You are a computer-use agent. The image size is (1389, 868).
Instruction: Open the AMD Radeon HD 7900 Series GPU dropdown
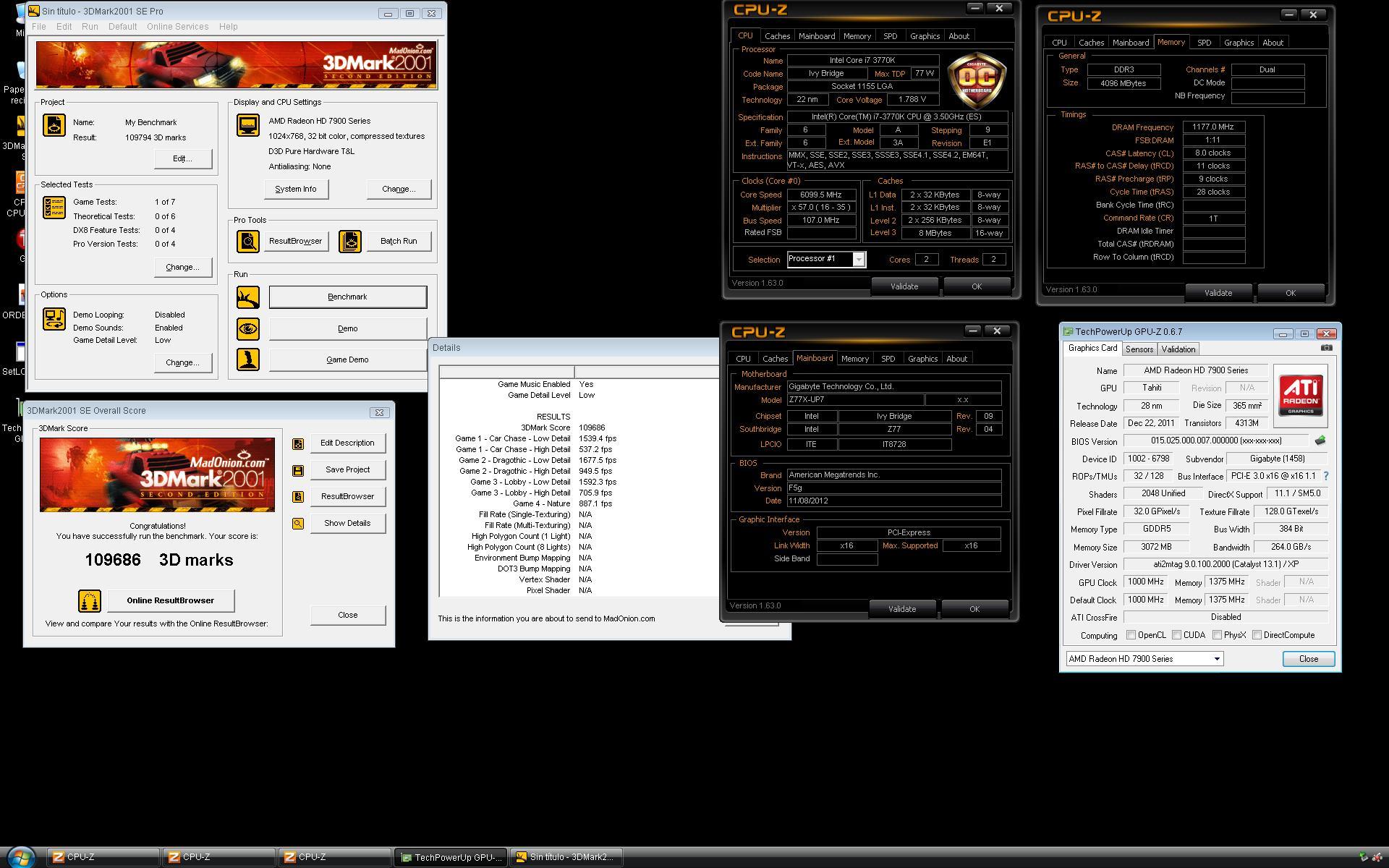pyautogui.click(x=1144, y=659)
